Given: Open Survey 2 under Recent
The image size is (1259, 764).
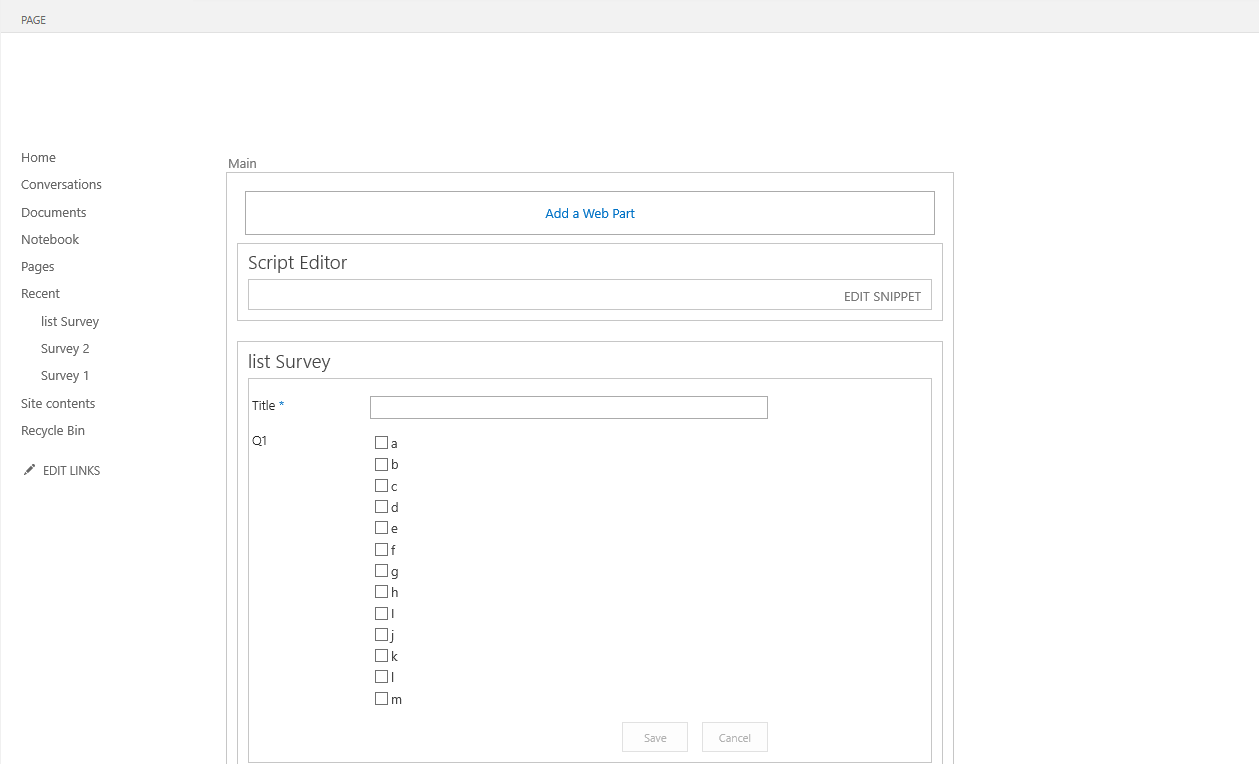Looking at the screenshot, I should point(65,349).
